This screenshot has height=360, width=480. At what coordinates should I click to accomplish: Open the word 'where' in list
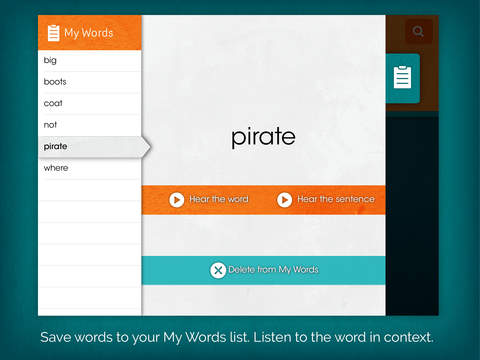(x=90, y=168)
